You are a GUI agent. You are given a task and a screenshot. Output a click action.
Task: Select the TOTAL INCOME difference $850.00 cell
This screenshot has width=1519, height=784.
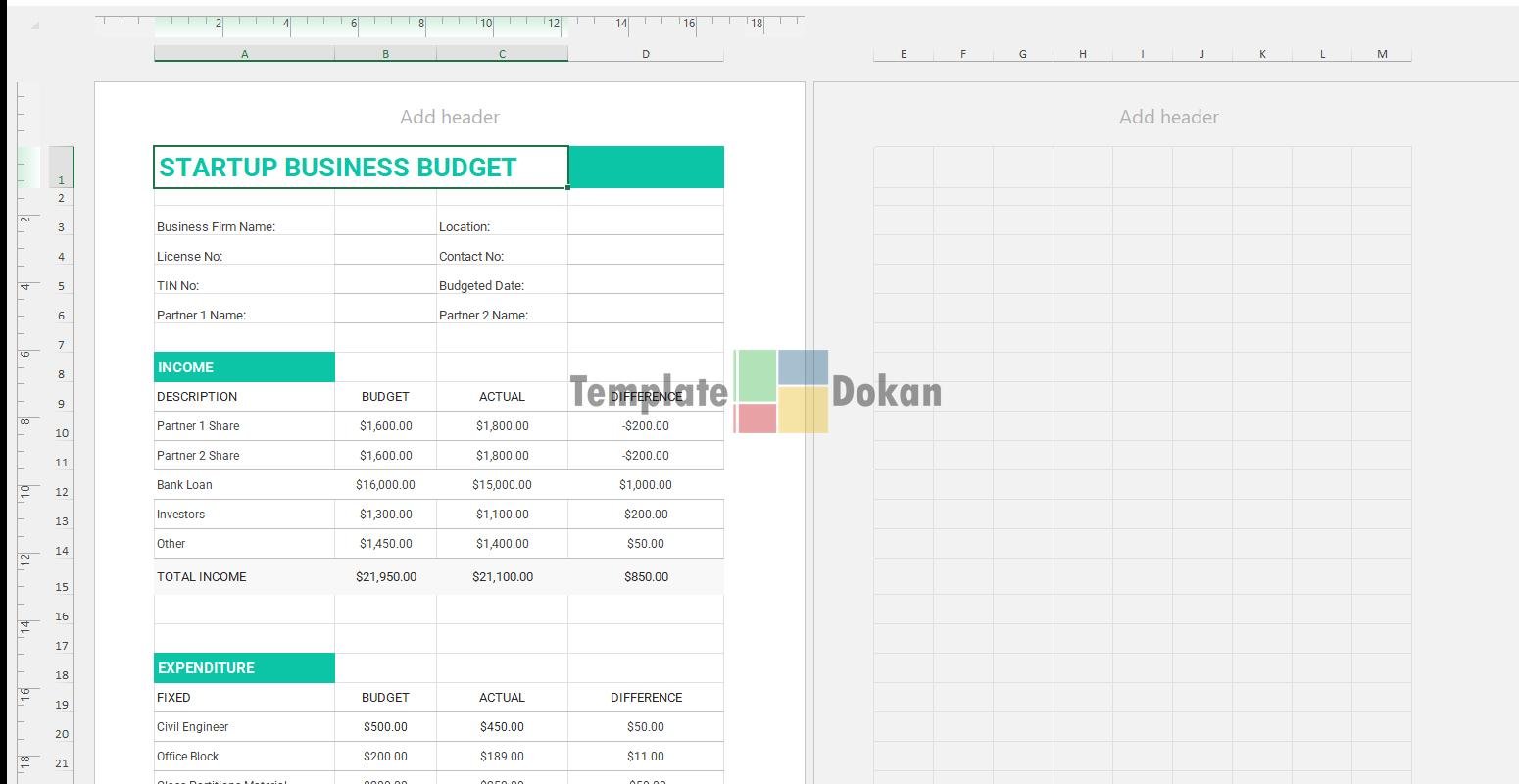click(646, 577)
